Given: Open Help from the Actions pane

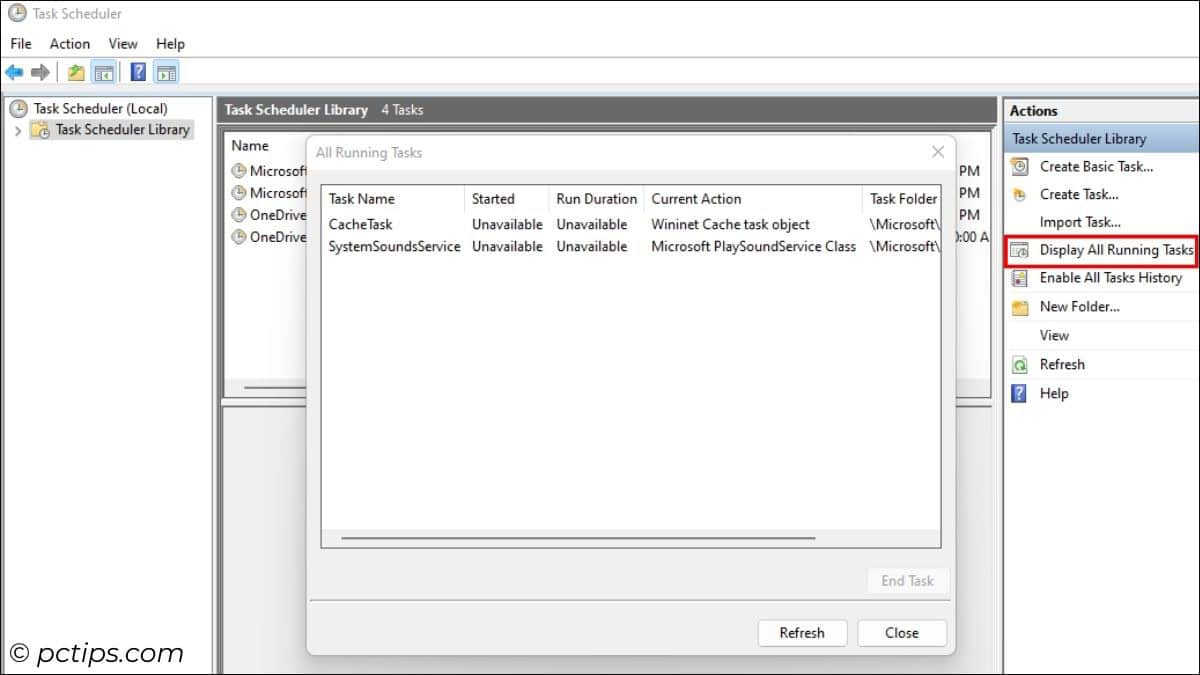Looking at the screenshot, I should [x=1054, y=393].
